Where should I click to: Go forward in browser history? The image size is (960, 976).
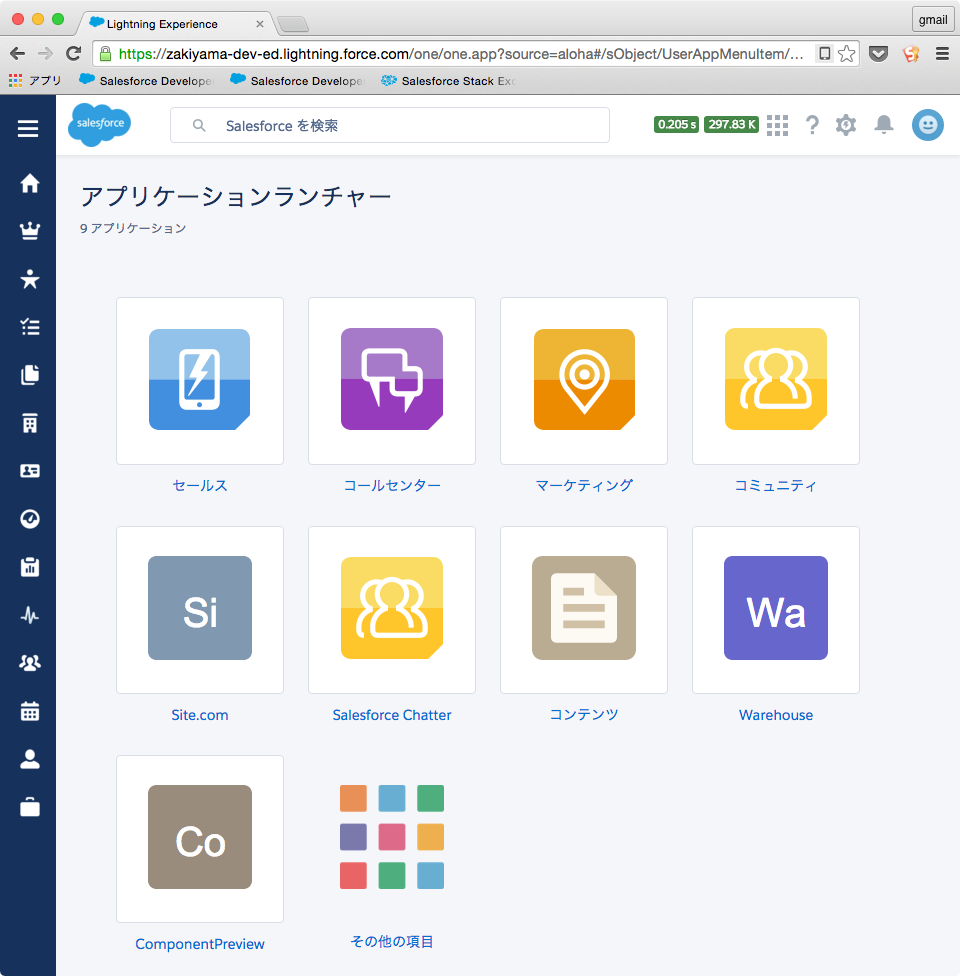[x=45, y=54]
